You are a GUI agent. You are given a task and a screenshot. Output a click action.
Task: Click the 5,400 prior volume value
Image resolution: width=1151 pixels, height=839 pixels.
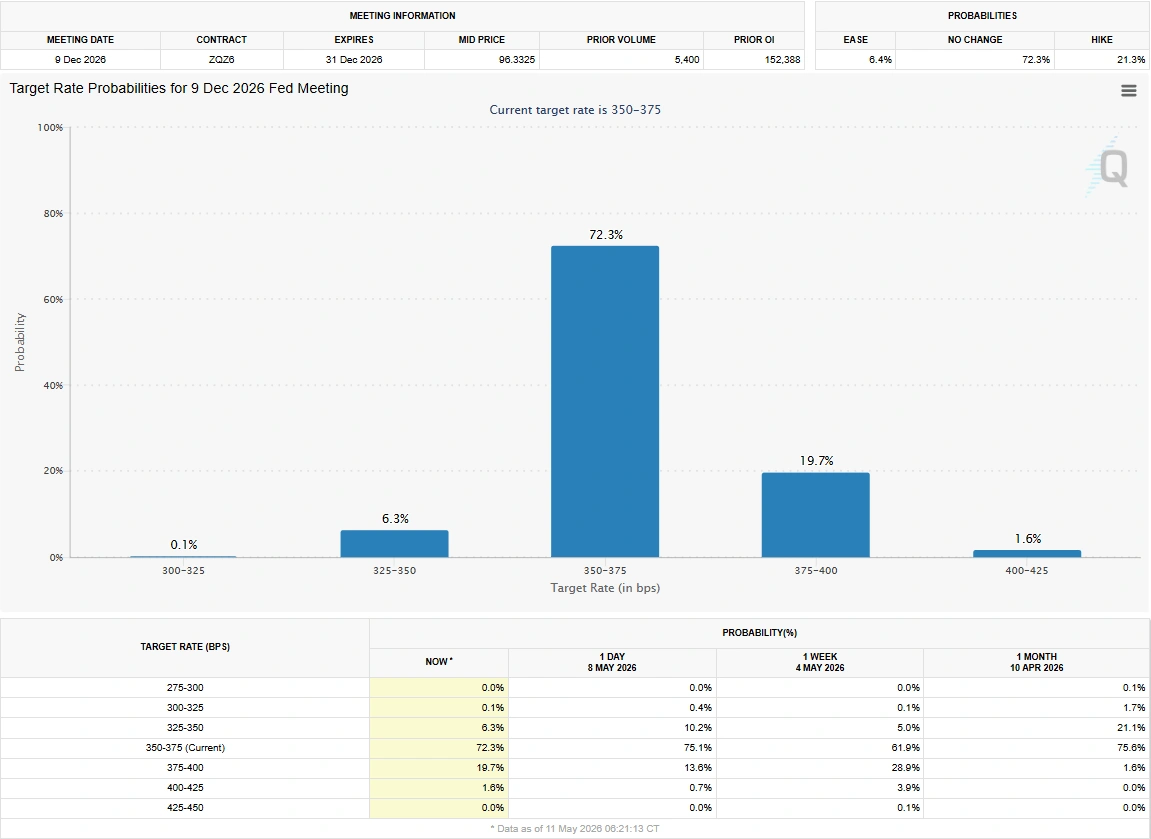(687, 59)
